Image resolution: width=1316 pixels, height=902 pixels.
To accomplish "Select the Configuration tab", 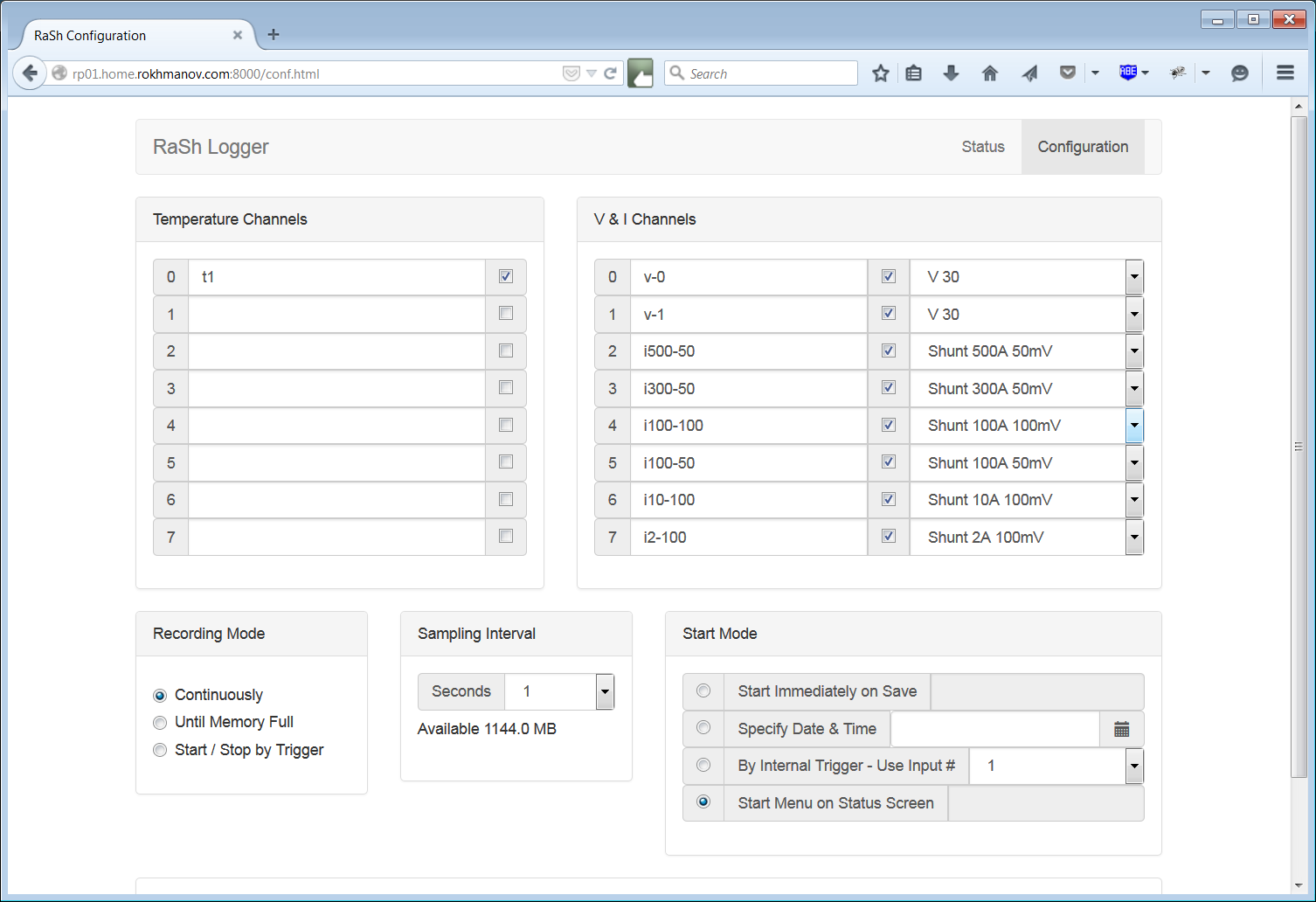I will tap(1083, 146).
